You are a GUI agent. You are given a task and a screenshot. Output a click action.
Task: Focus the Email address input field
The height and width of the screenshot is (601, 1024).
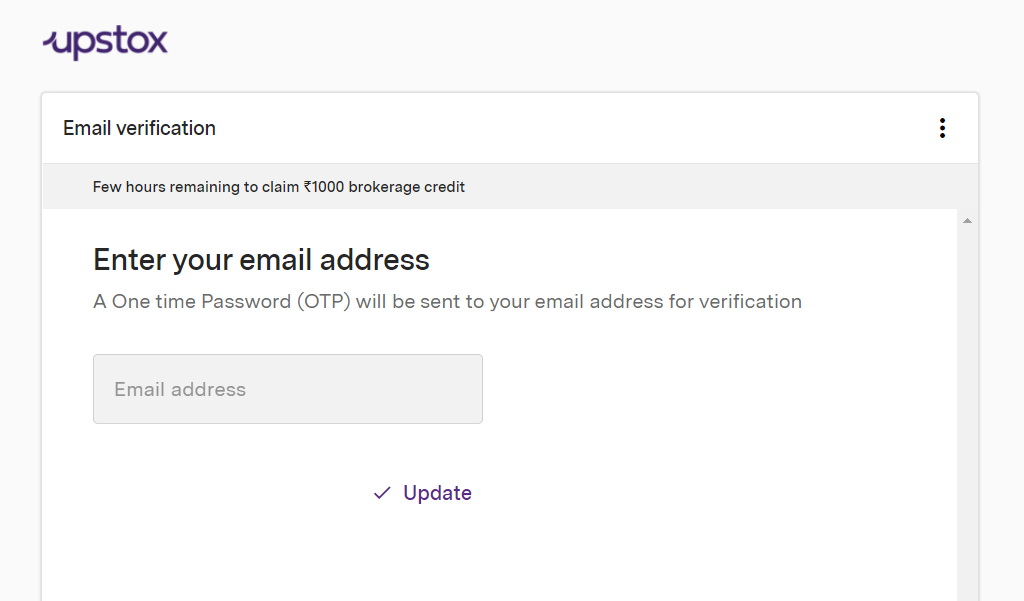click(x=288, y=389)
